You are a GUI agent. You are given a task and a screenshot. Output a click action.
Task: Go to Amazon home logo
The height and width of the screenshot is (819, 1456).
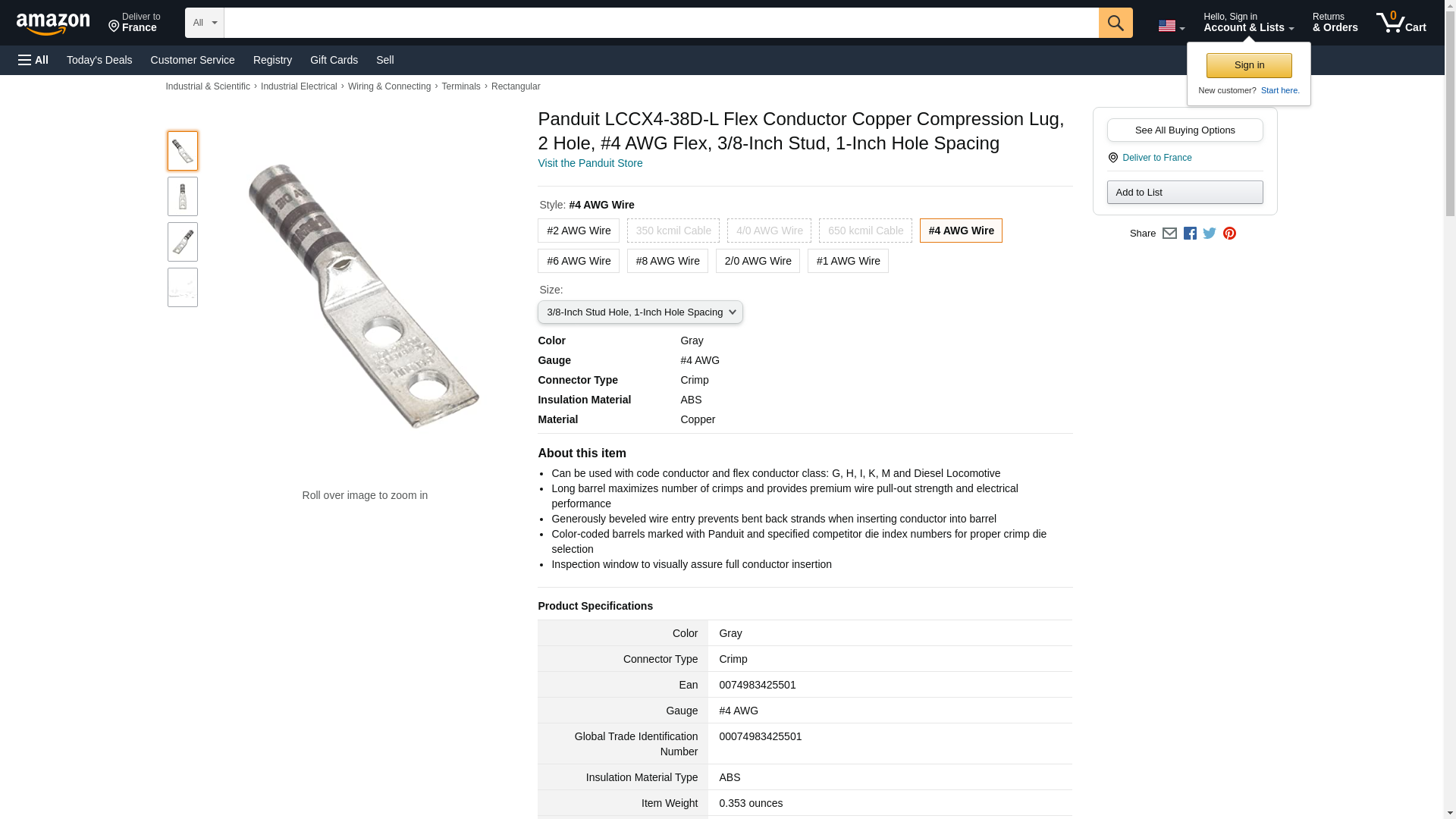pyautogui.click(x=53, y=24)
